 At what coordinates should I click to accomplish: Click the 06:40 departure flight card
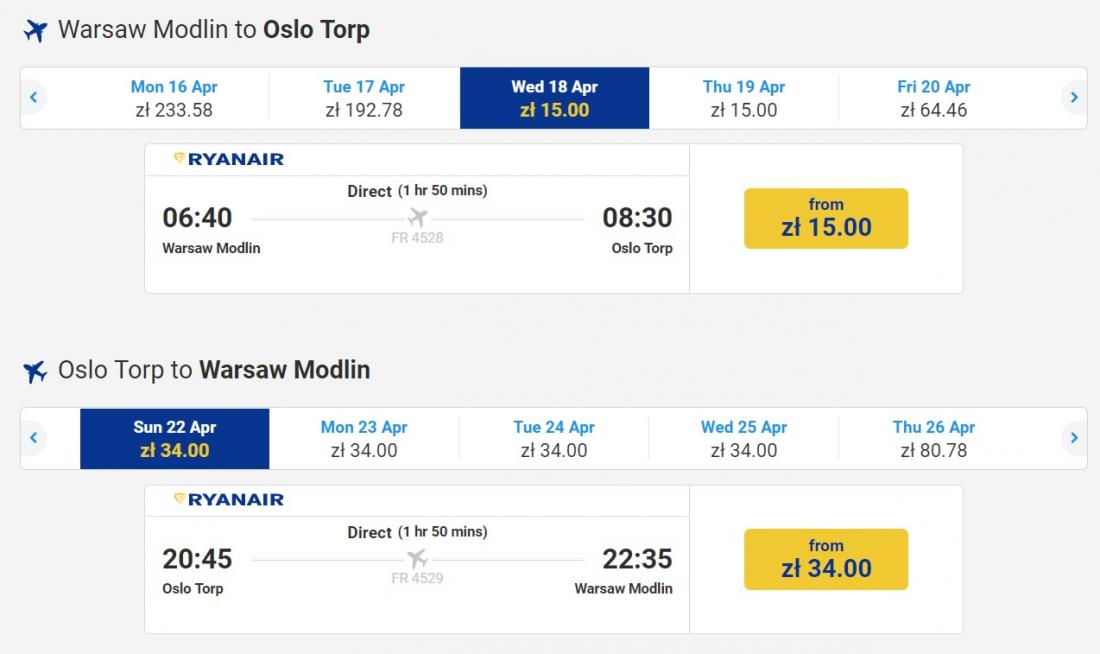click(x=417, y=235)
